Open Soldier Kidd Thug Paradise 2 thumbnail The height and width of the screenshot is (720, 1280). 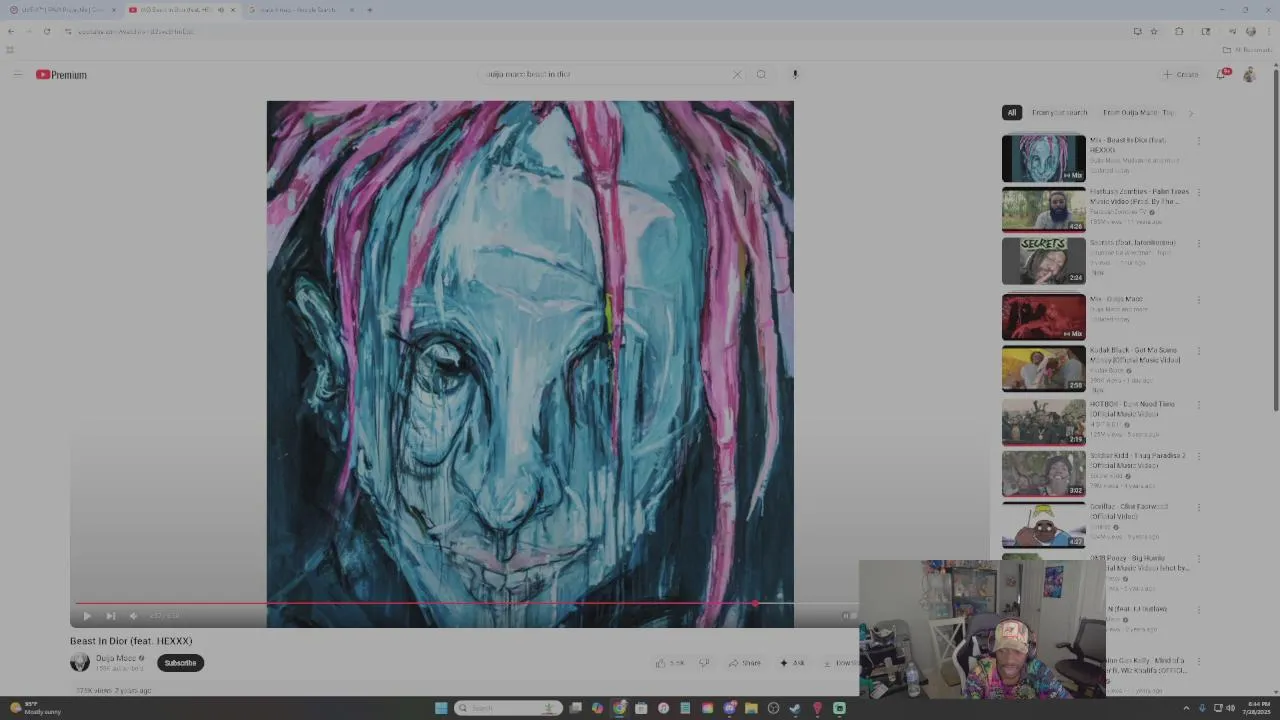click(1043, 473)
